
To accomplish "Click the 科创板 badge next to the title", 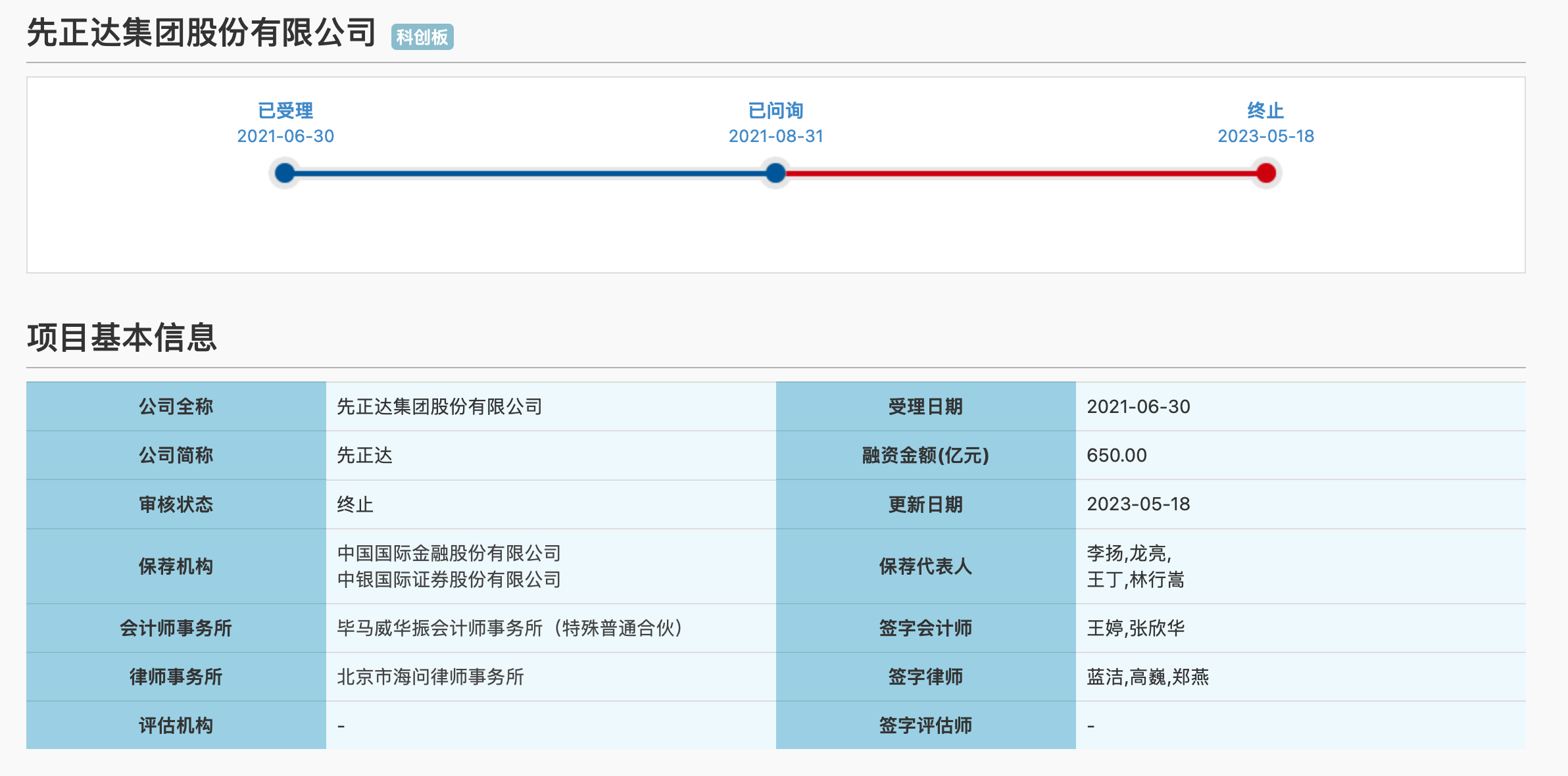I will (x=422, y=37).
